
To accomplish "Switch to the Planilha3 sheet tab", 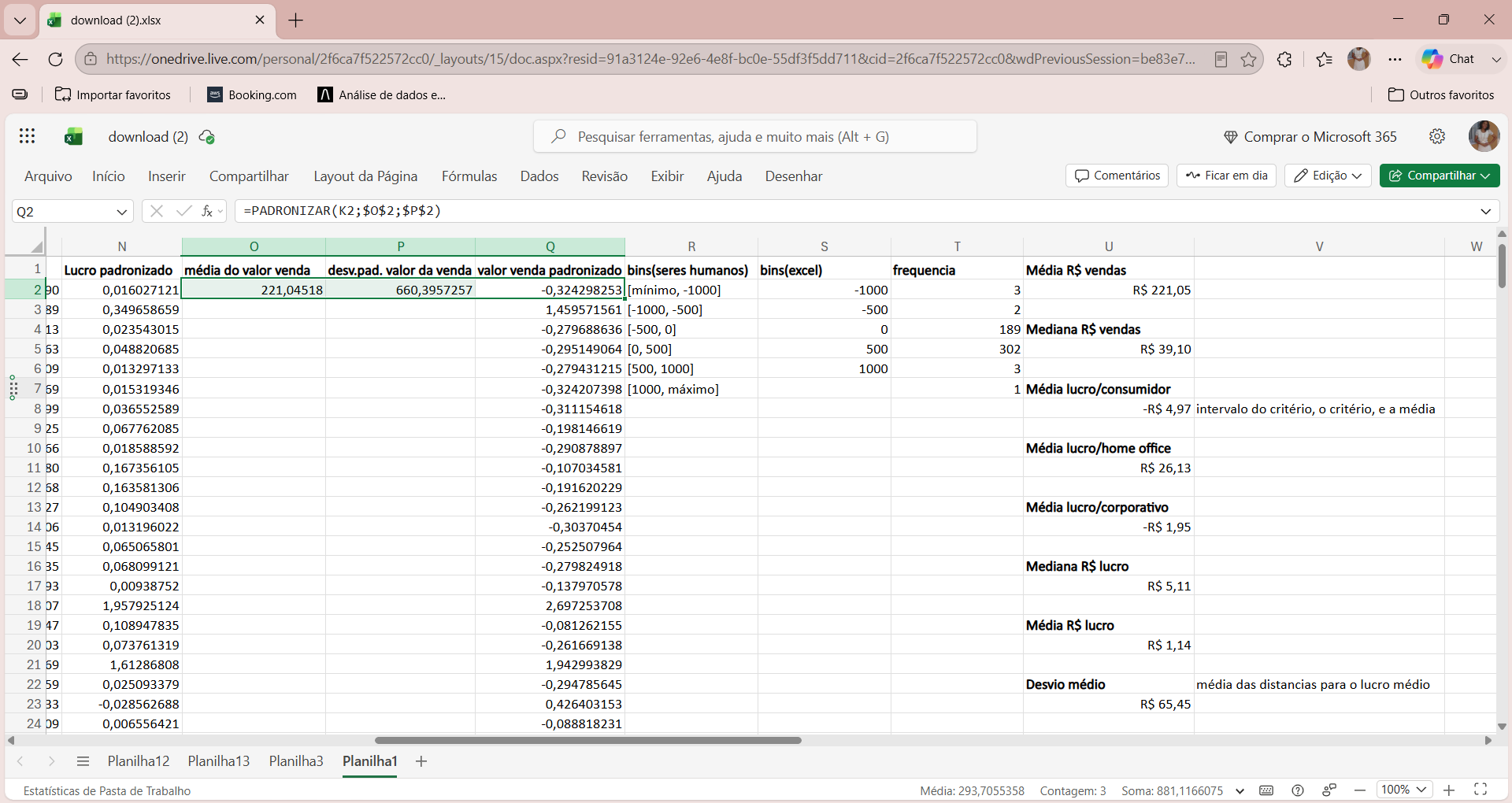I will [296, 761].
